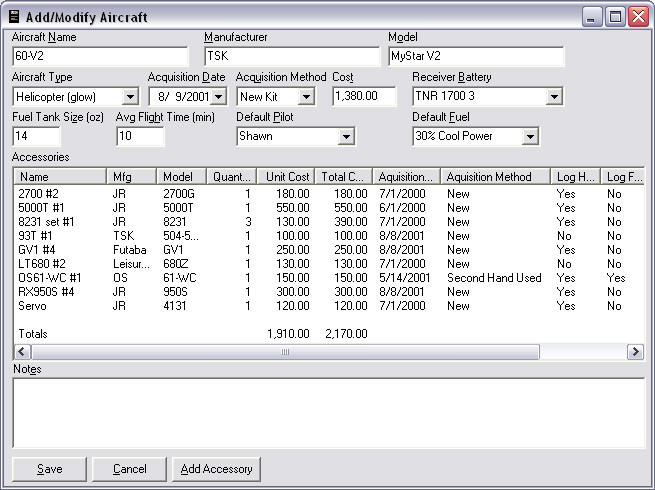655x490 pixels.
Task: Click the Manufacturer text field
Action: (291, 57)
